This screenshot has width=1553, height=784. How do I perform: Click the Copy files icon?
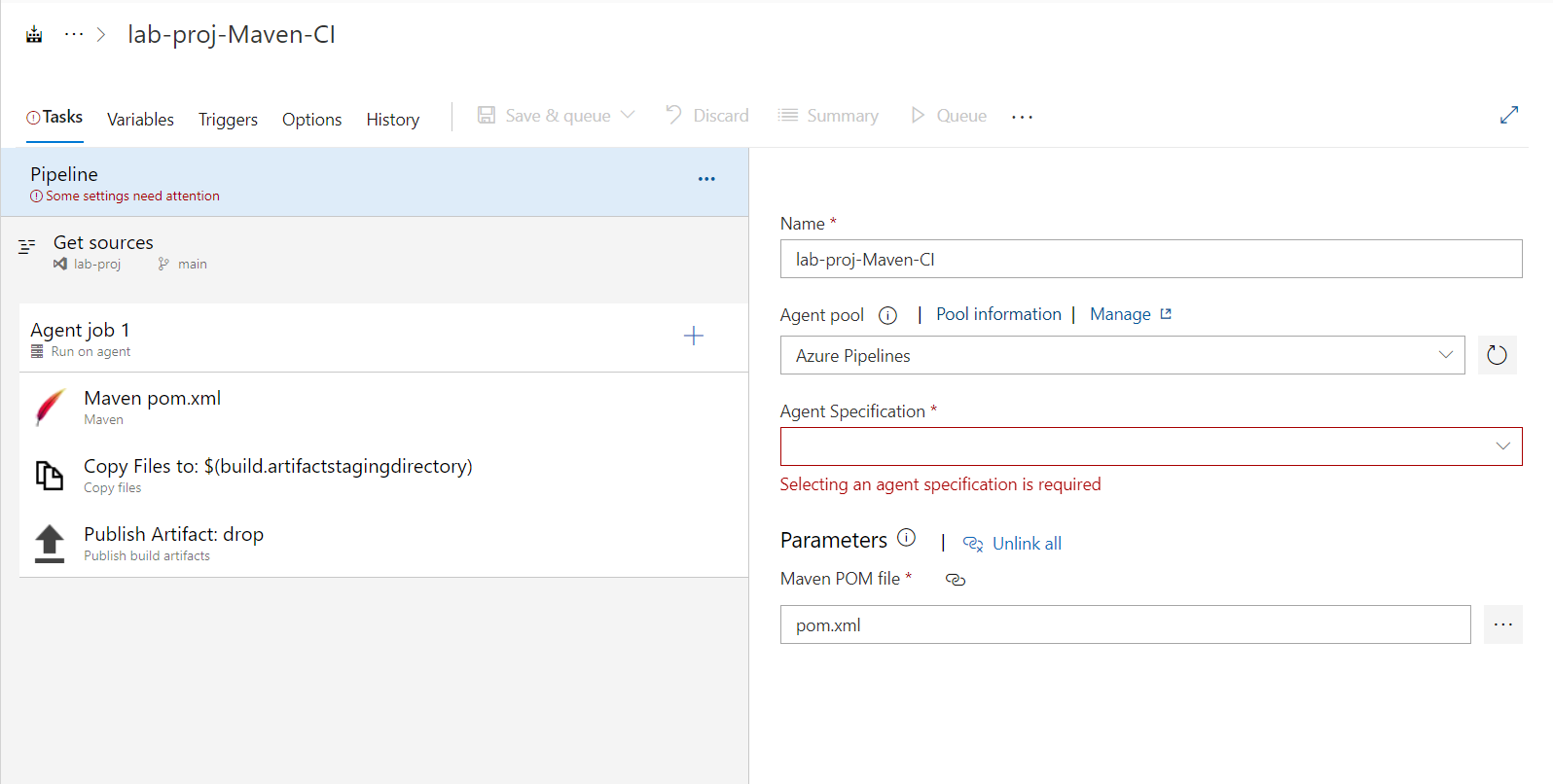pyautogui.click(x=50, y=476)
